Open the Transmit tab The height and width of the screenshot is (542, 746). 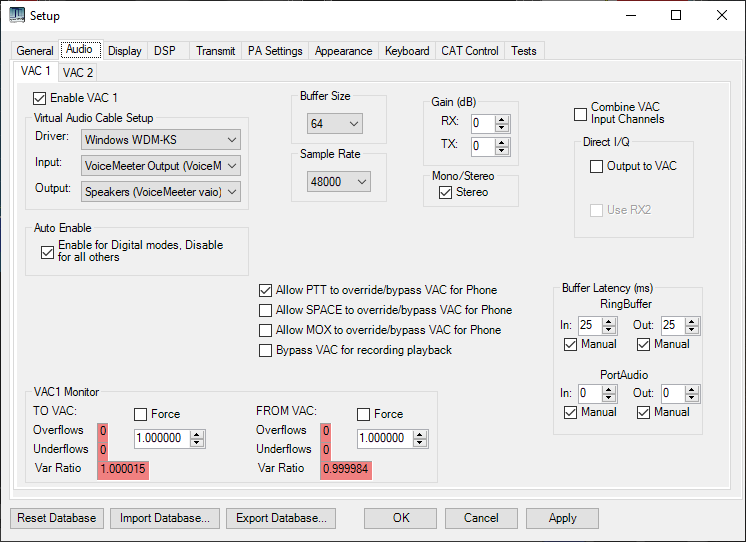click(216, 51)
